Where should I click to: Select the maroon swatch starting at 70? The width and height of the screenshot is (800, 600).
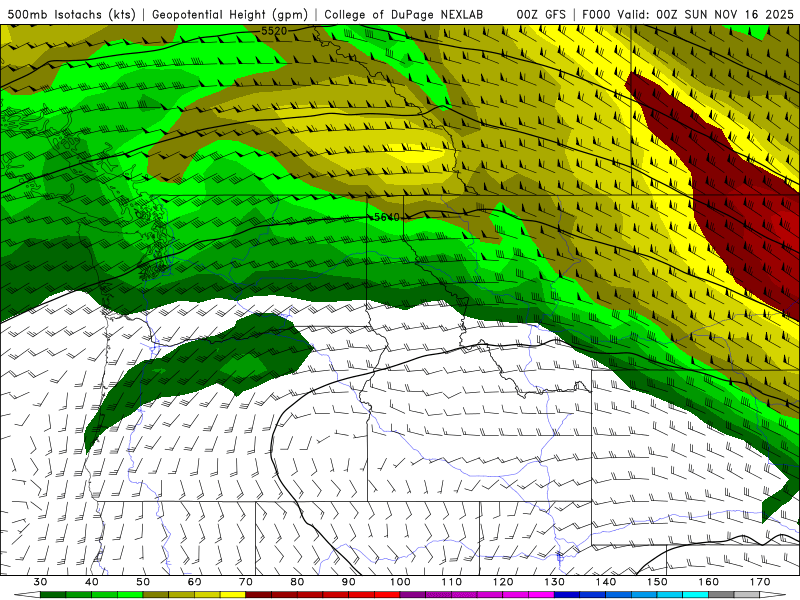pos(259,594)
